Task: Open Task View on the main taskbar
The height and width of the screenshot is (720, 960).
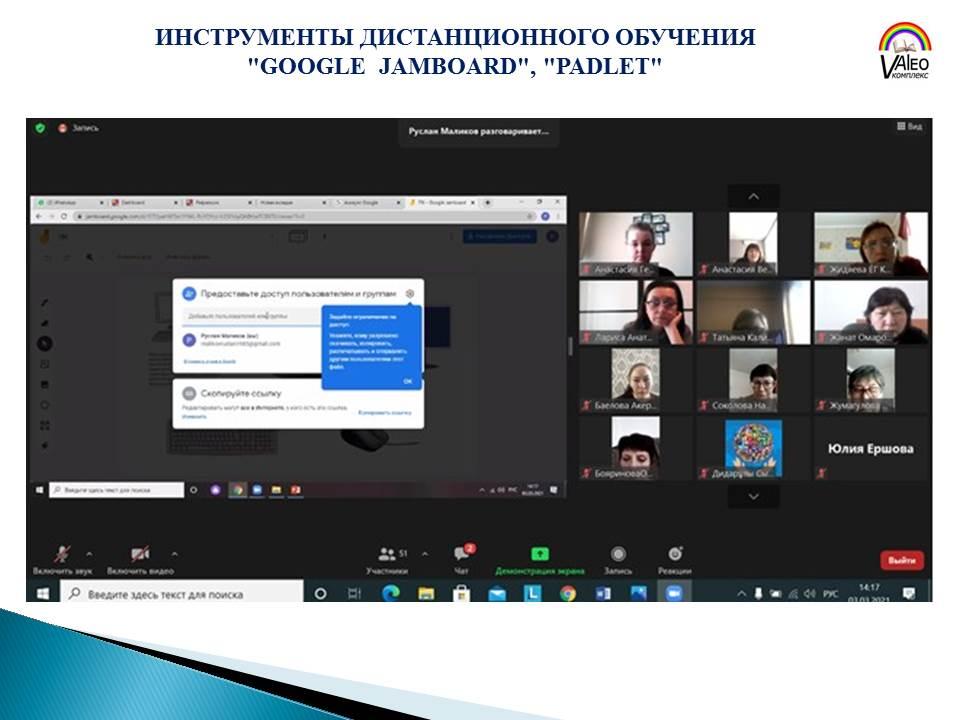Action: (x=354, y=593)
